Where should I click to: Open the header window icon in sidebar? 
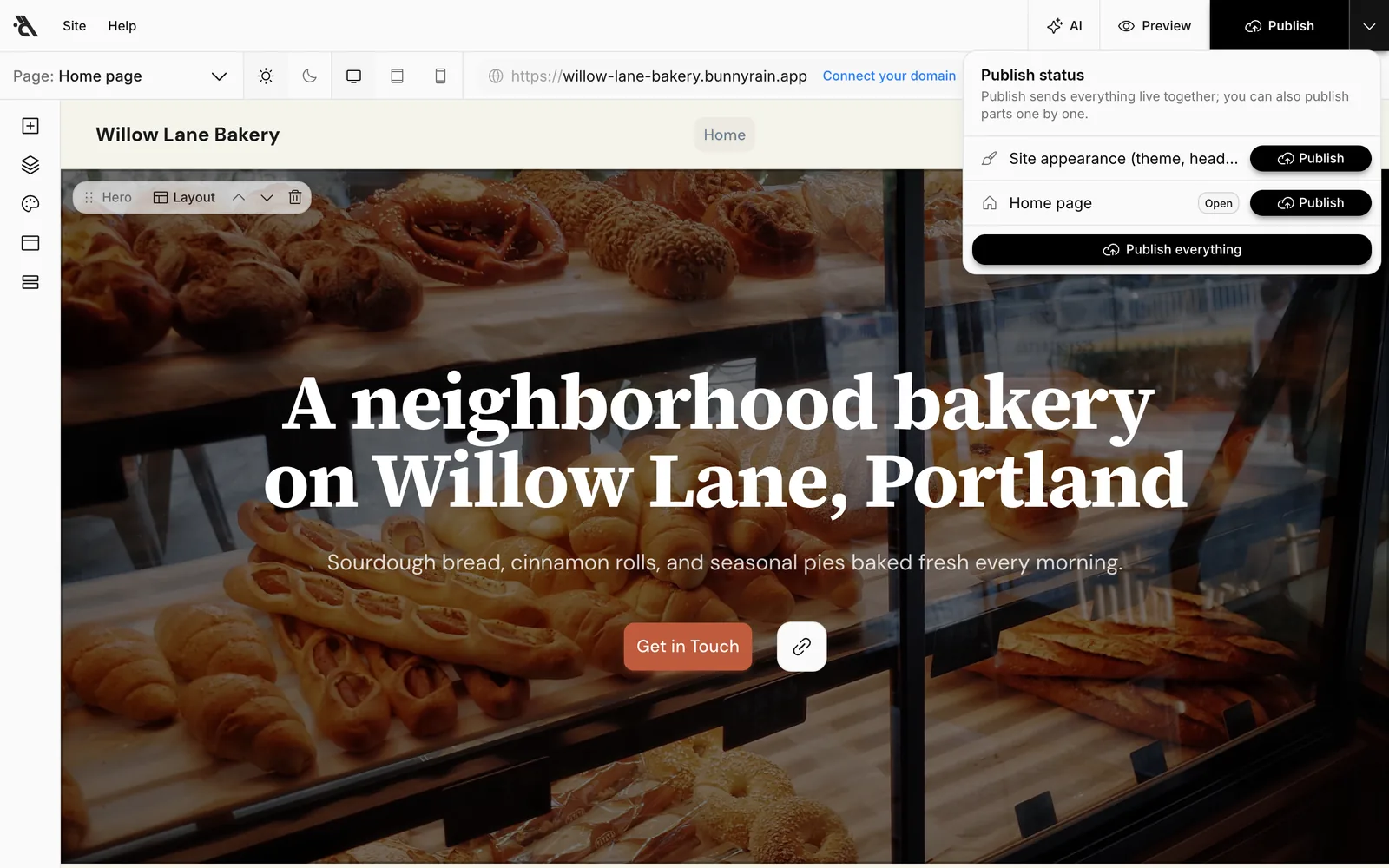pos(30,243)
